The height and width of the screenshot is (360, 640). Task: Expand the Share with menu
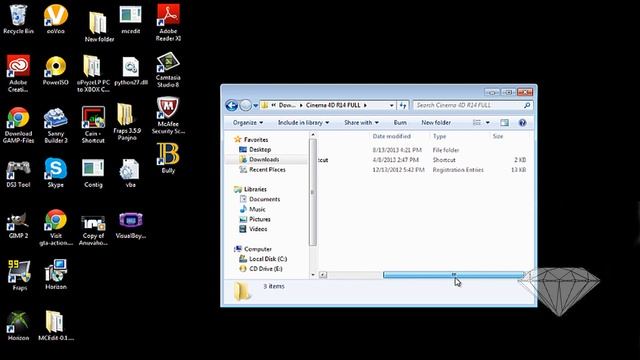coord(361,122)
